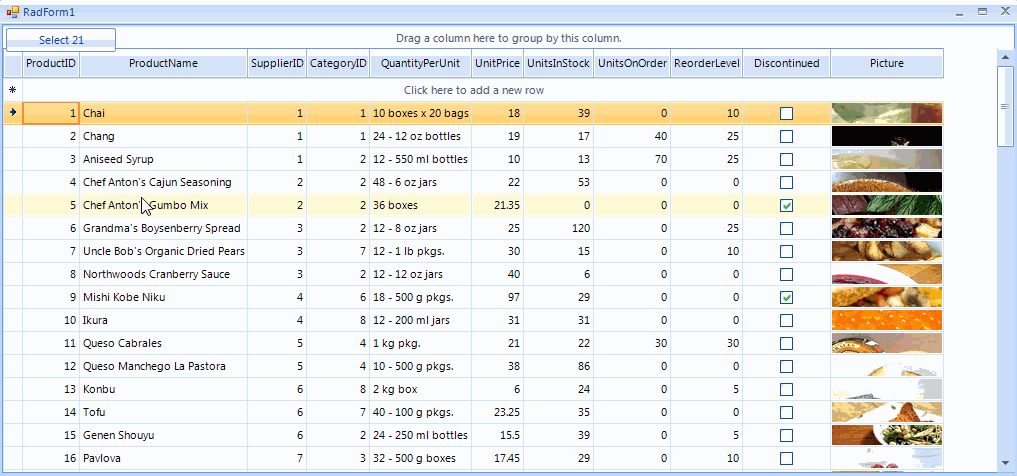Select the Ikura picture thumbnail

pyautogui.click(x=886, y=320)
